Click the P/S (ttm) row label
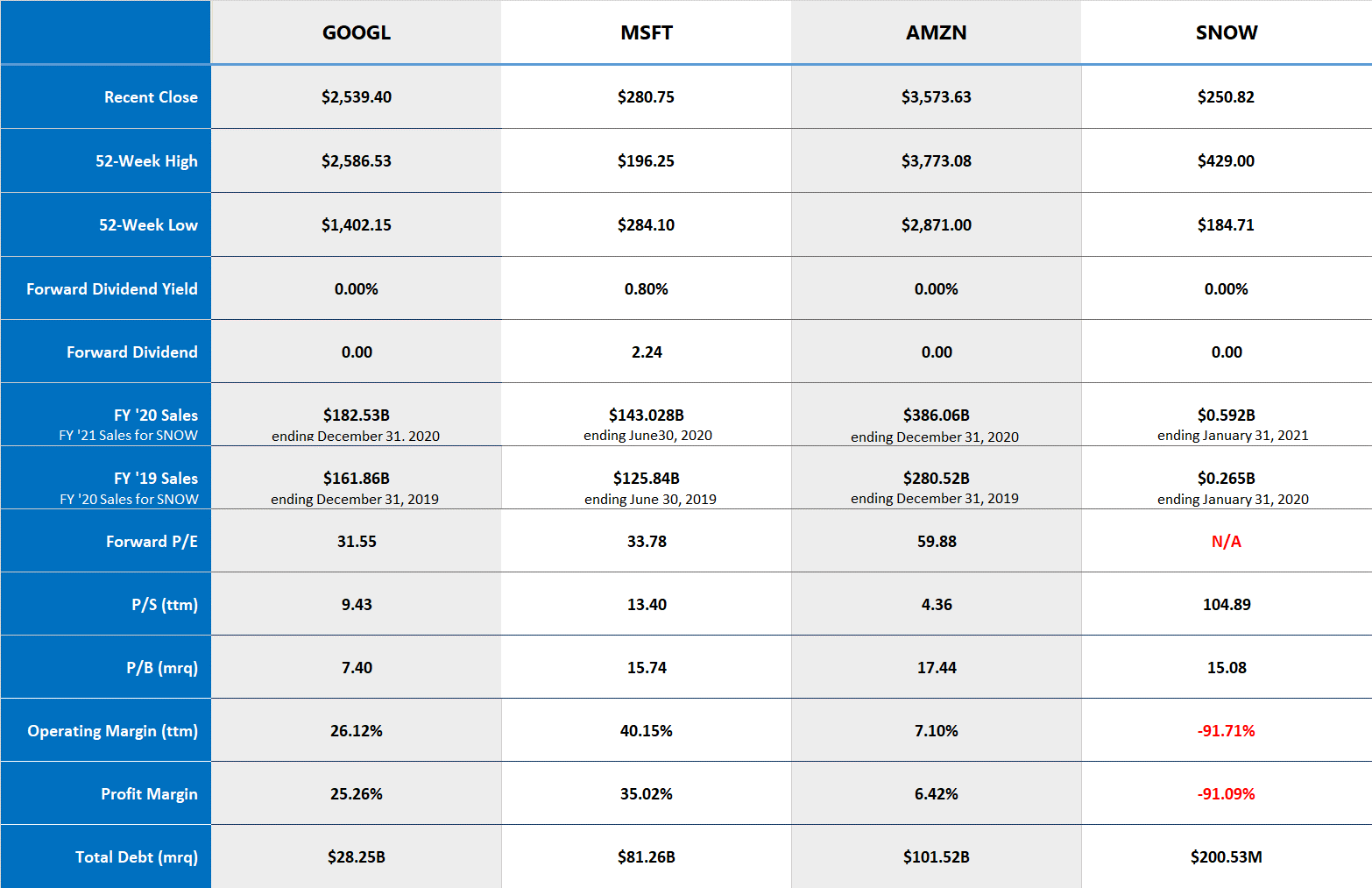Screen dimensions: 1372x888 (x=165, y=605)
